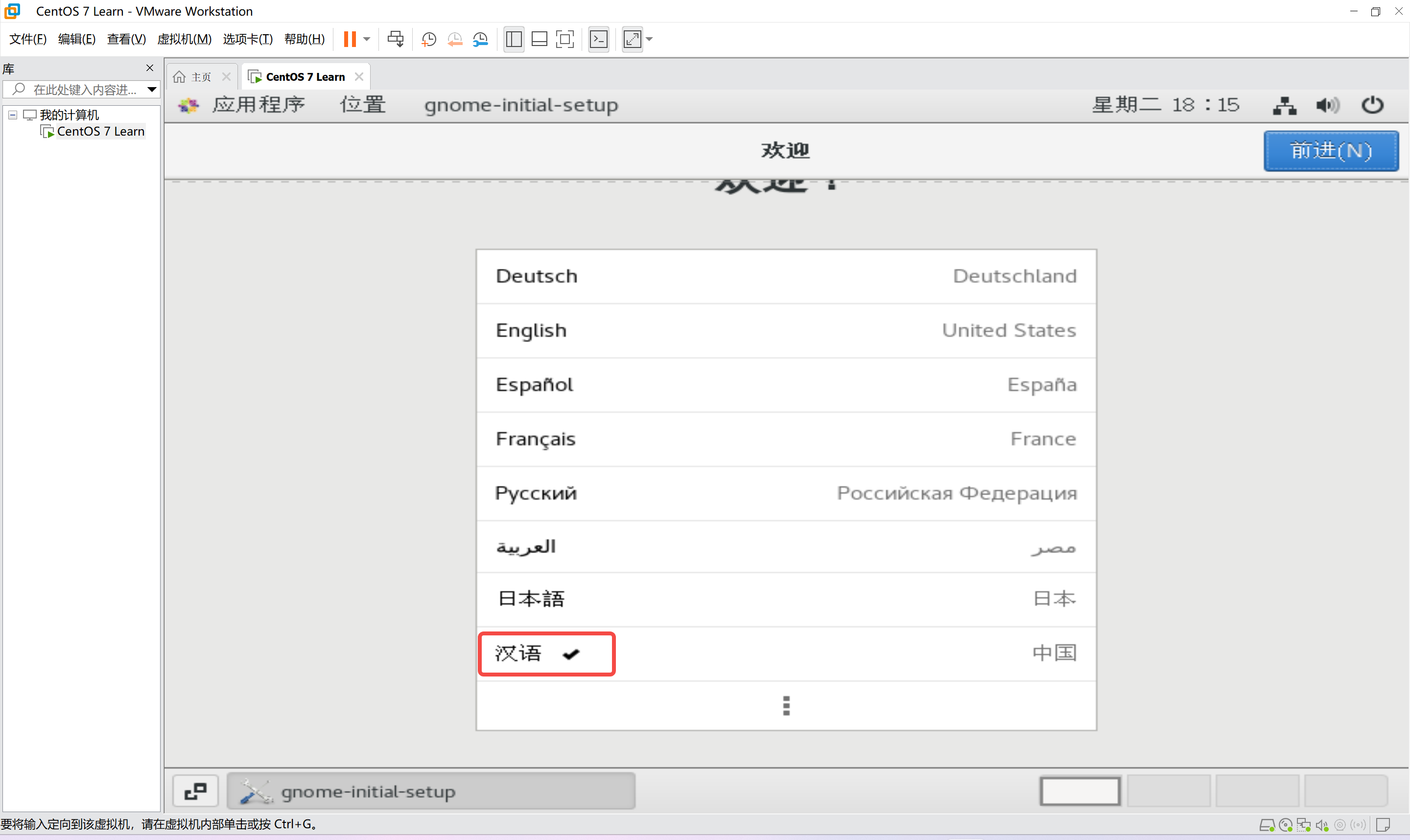Click the VMware Workstation title bar logo
This screenshot has width=1410, height=840.
12,11
